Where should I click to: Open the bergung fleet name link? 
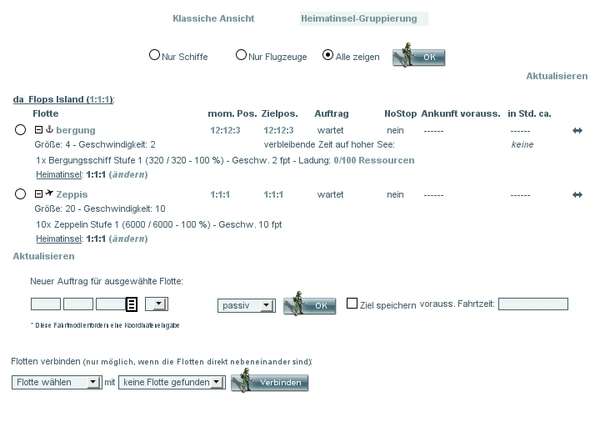(x=76, y=130)
